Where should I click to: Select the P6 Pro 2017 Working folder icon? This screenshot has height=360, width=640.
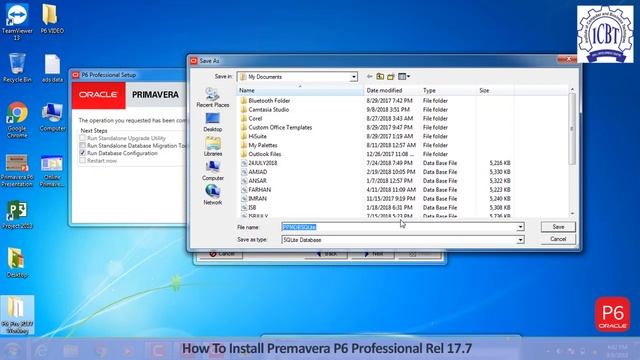coord(17,315)
